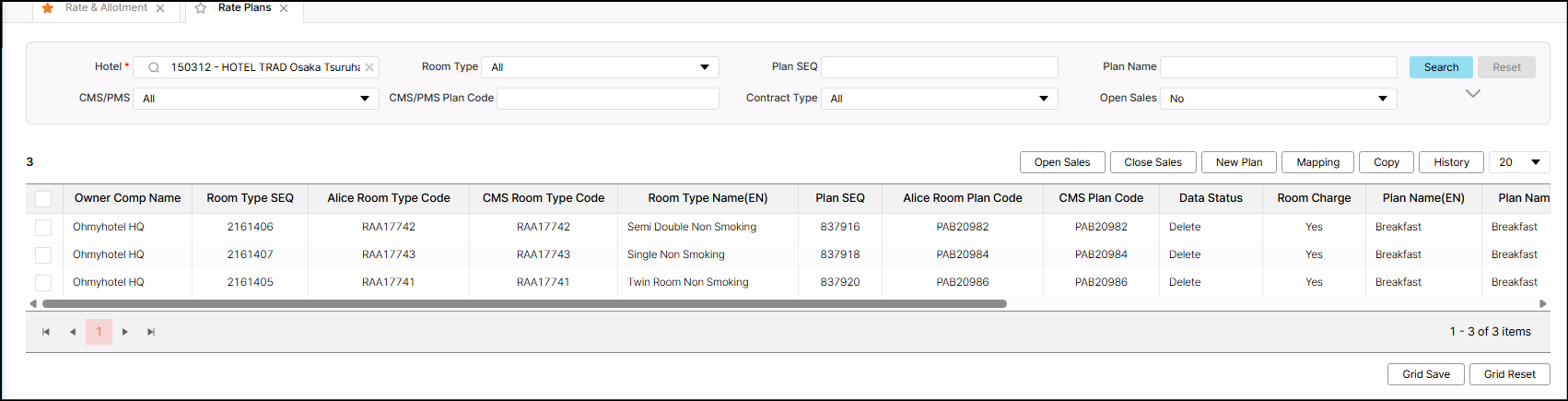
Task: Tick the select-all checkbox in grid header
Action: (43, 198)
